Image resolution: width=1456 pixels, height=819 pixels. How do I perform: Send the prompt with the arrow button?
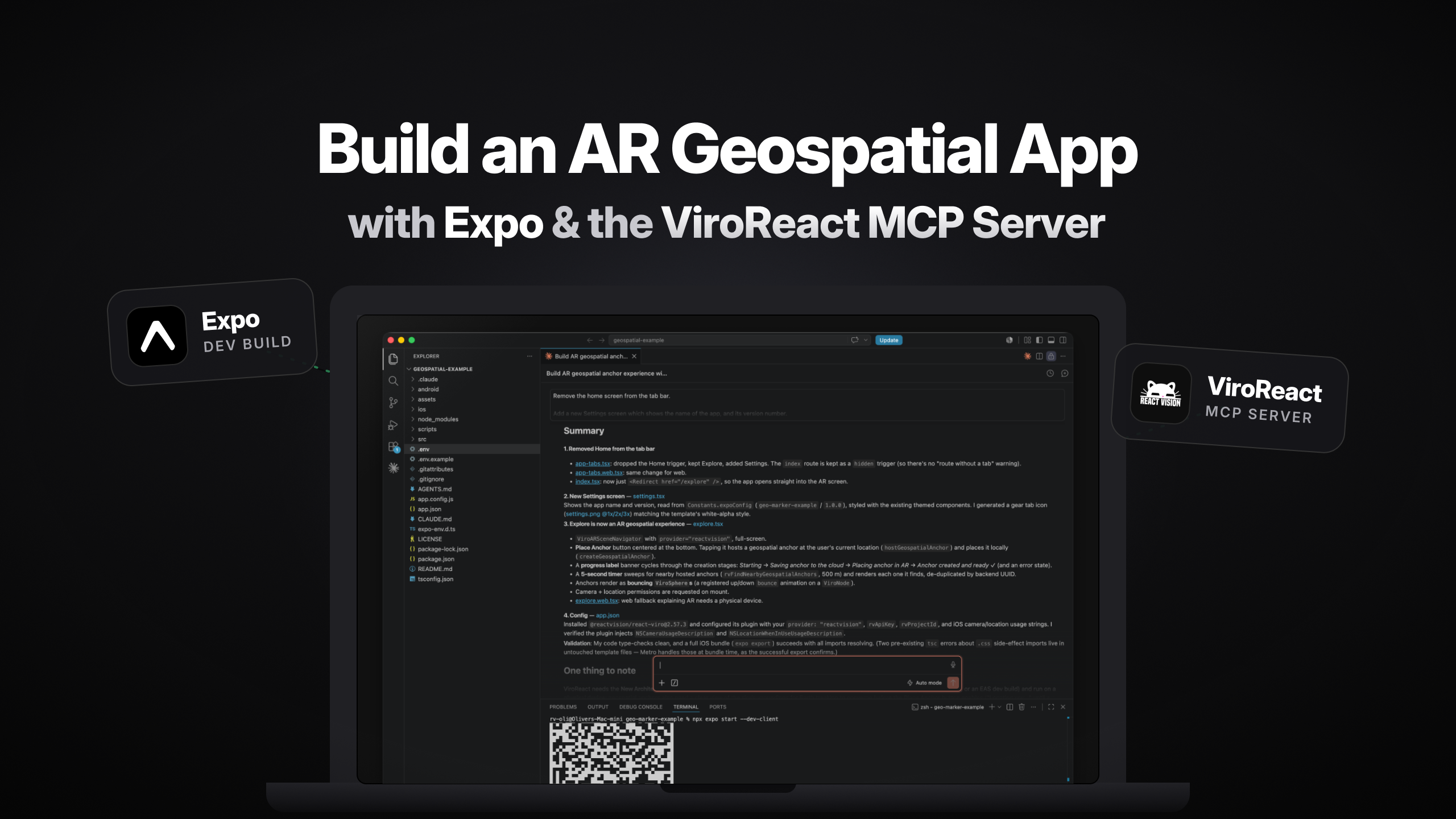coord(953,682)
